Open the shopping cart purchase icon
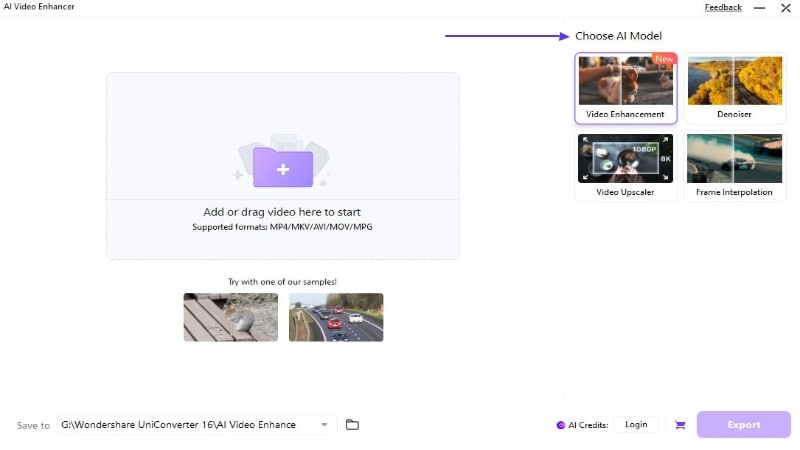Viewport: 800px width, 450px height. coord(680,424)
